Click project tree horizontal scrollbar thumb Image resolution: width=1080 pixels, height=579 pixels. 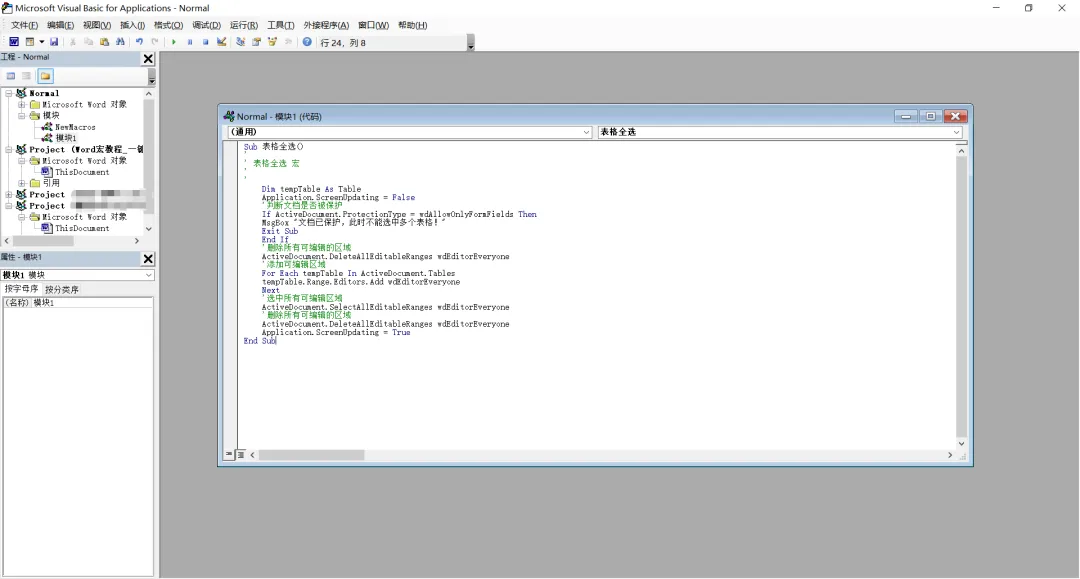(x=43, y=241)
